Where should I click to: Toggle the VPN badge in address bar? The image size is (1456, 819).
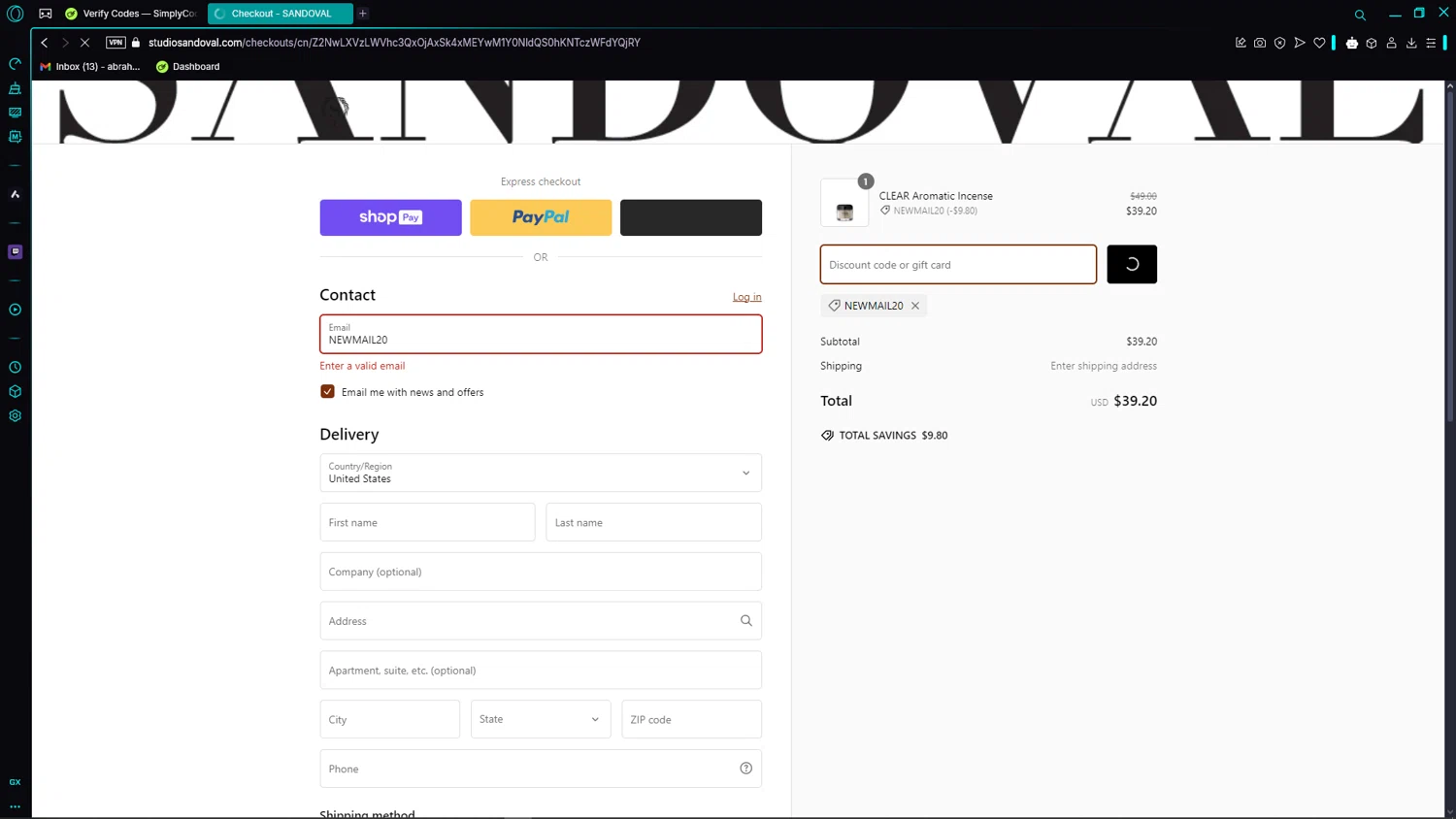pos(116,43)
